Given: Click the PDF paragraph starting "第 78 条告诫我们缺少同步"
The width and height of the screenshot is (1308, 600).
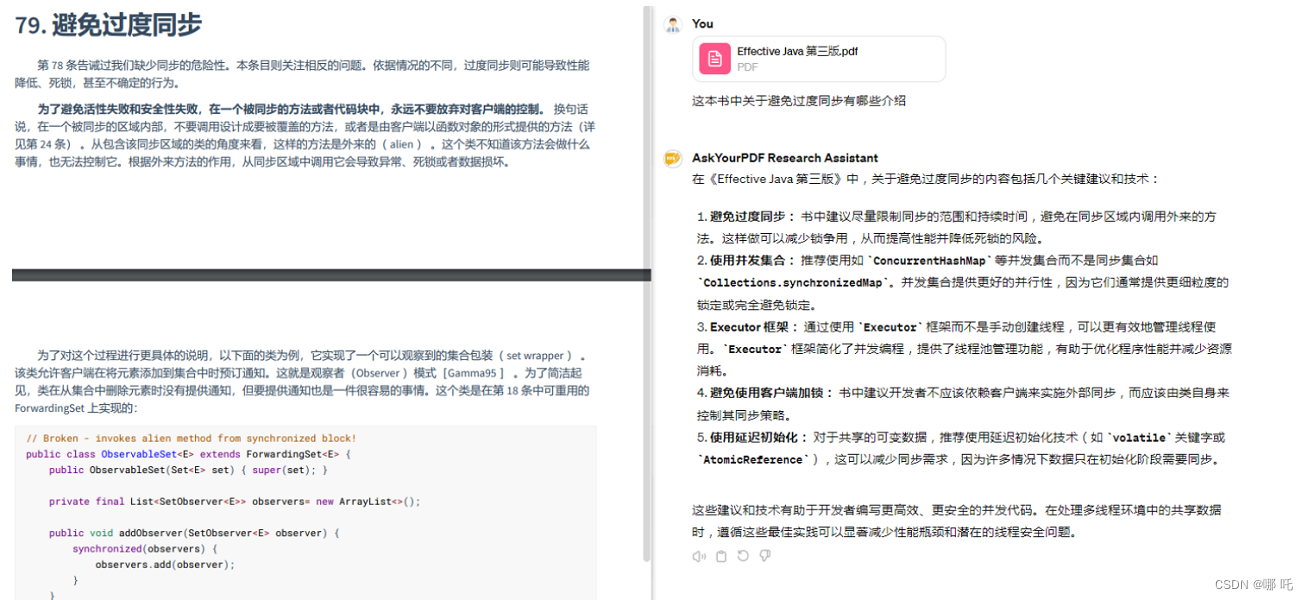Looking at the screenshot, I should (302, 73).
